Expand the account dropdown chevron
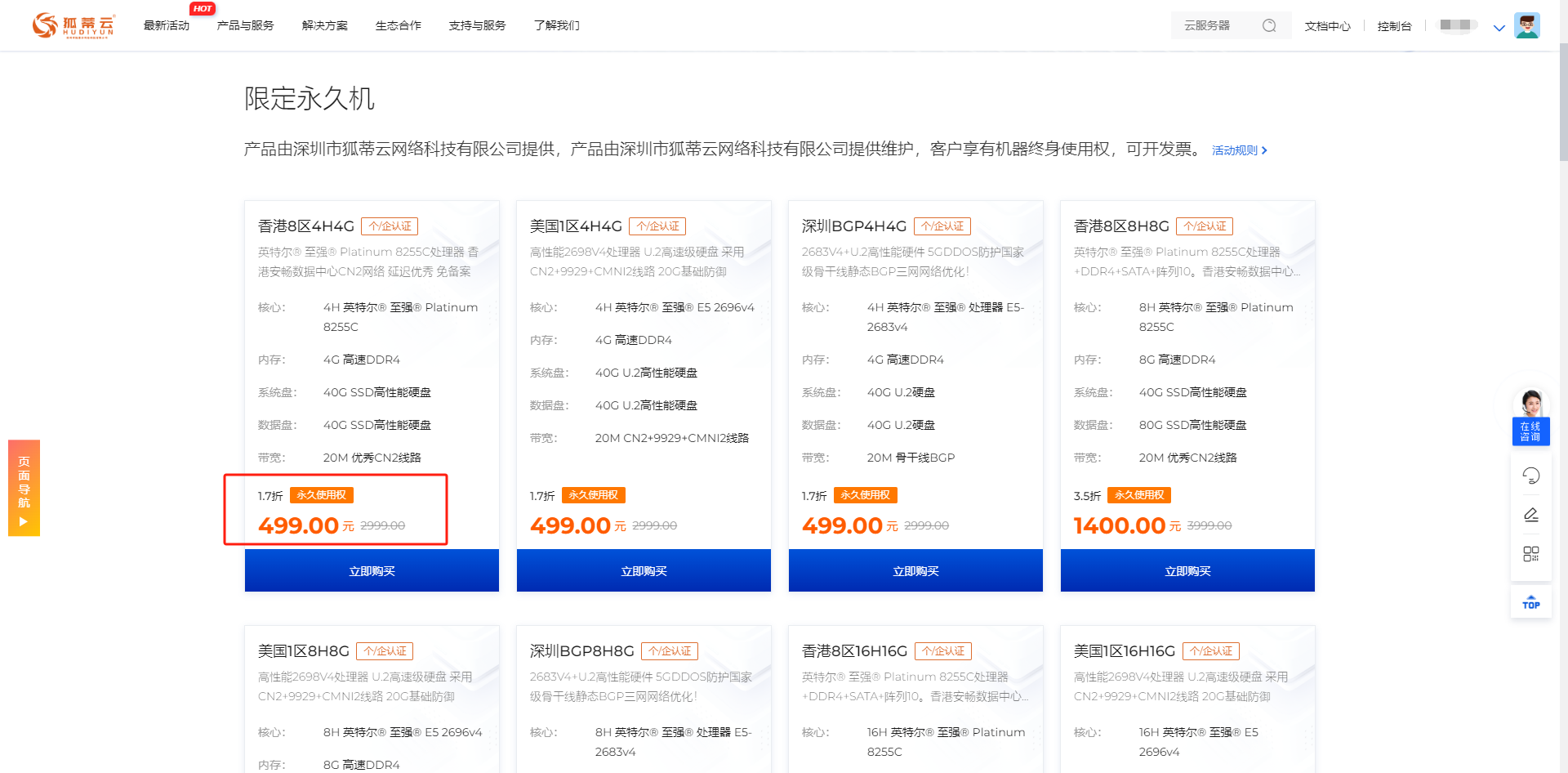1568x773 pixels. click(1499, 28)
